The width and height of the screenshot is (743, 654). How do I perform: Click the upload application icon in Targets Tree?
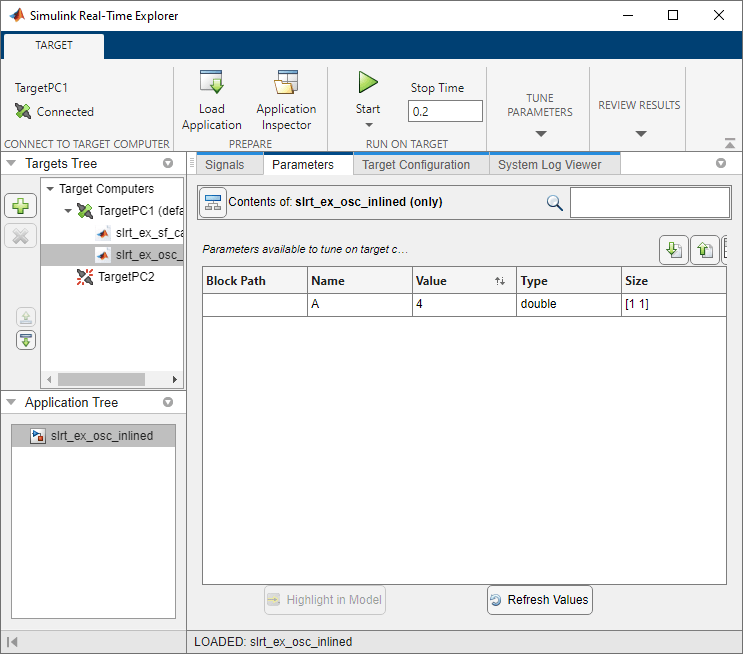26,317
